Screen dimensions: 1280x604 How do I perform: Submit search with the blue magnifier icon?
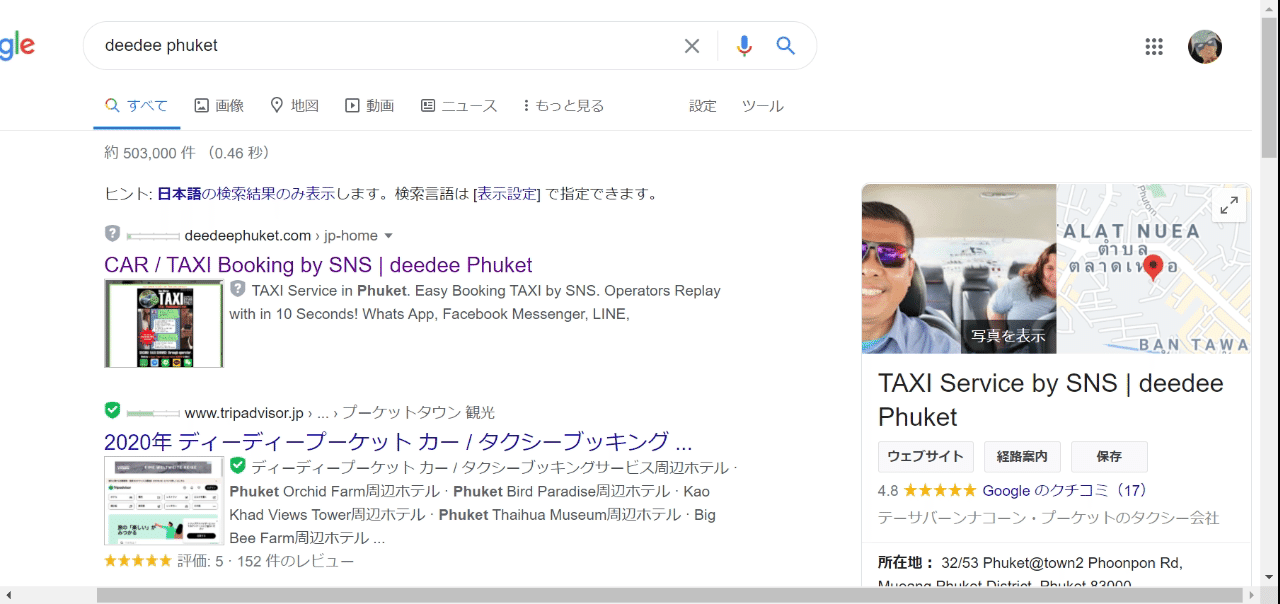pyautogui.click(x=786, y=46)
